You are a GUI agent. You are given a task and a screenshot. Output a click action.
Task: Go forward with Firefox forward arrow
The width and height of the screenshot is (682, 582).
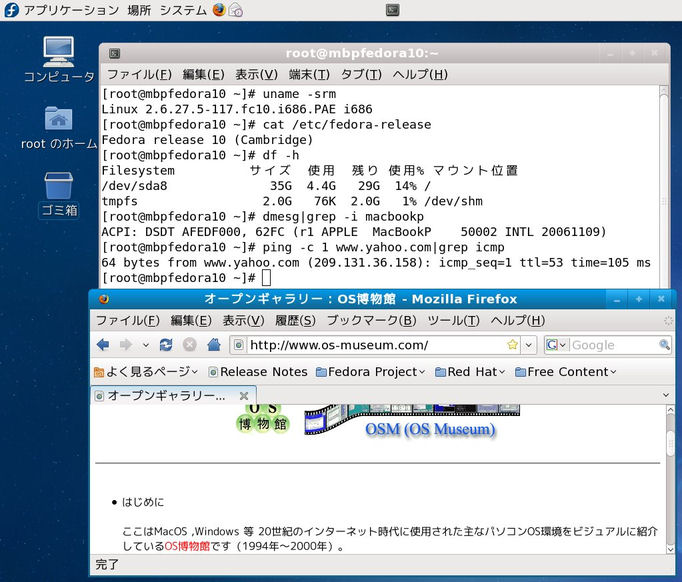click(x=126, y=345)
